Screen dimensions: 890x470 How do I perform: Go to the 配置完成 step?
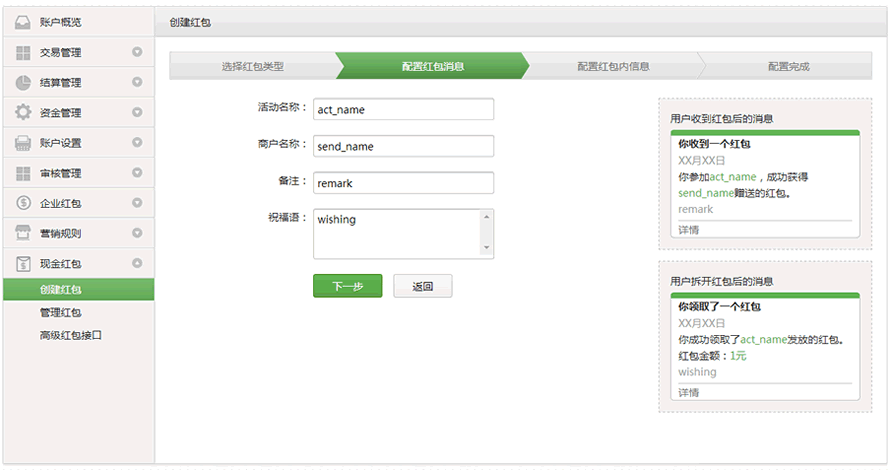tap(788, 66)
